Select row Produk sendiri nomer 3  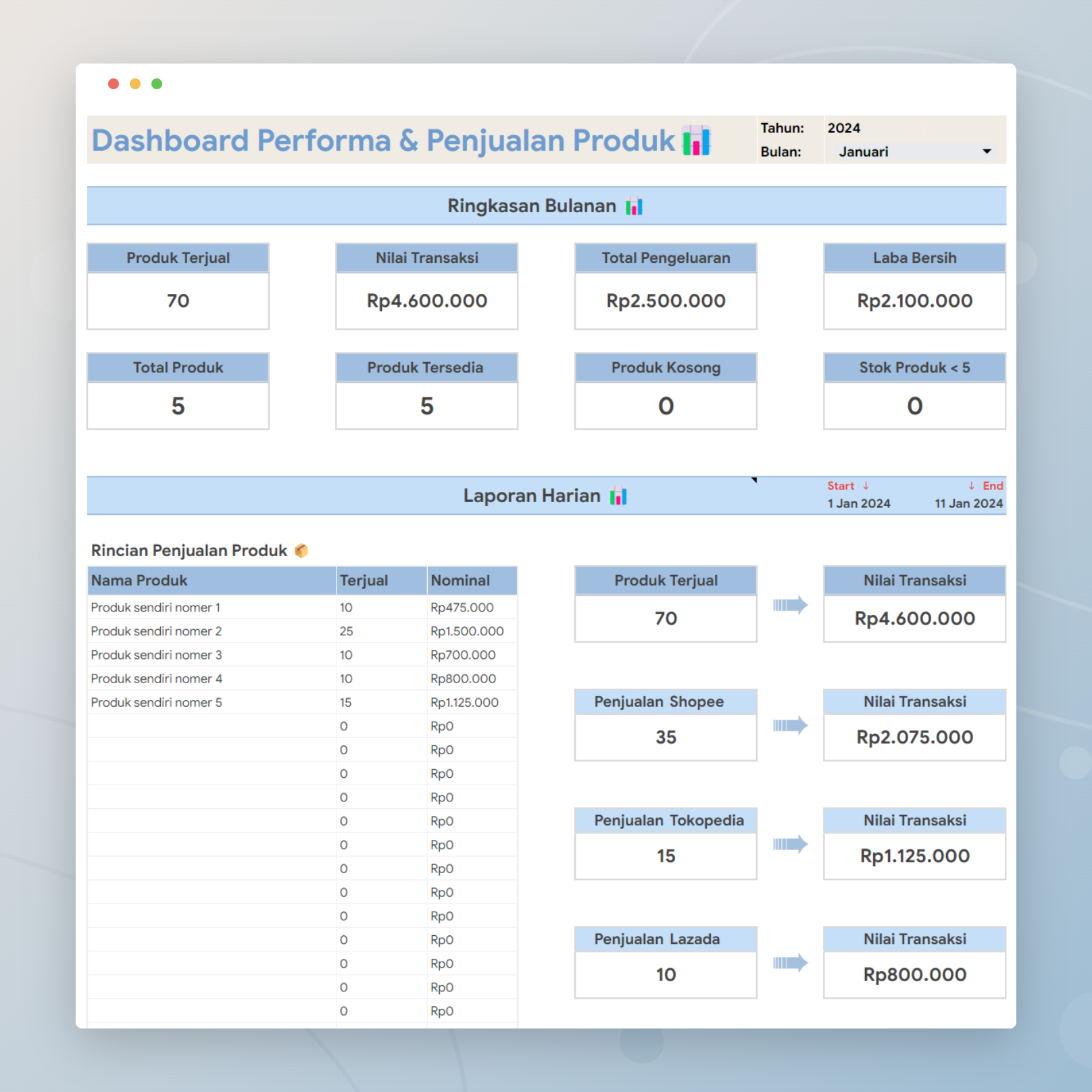(x=302, y=655)
